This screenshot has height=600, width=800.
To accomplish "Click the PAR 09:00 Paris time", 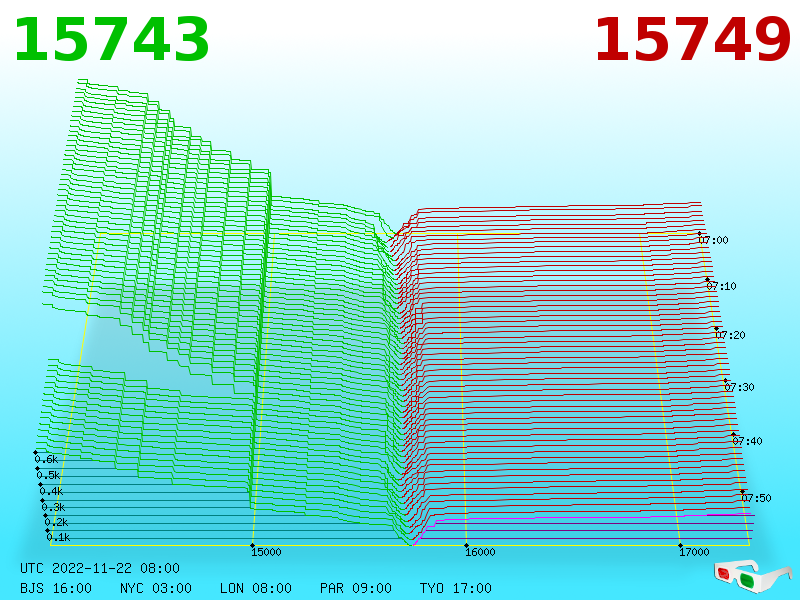I will coord(356,588).
